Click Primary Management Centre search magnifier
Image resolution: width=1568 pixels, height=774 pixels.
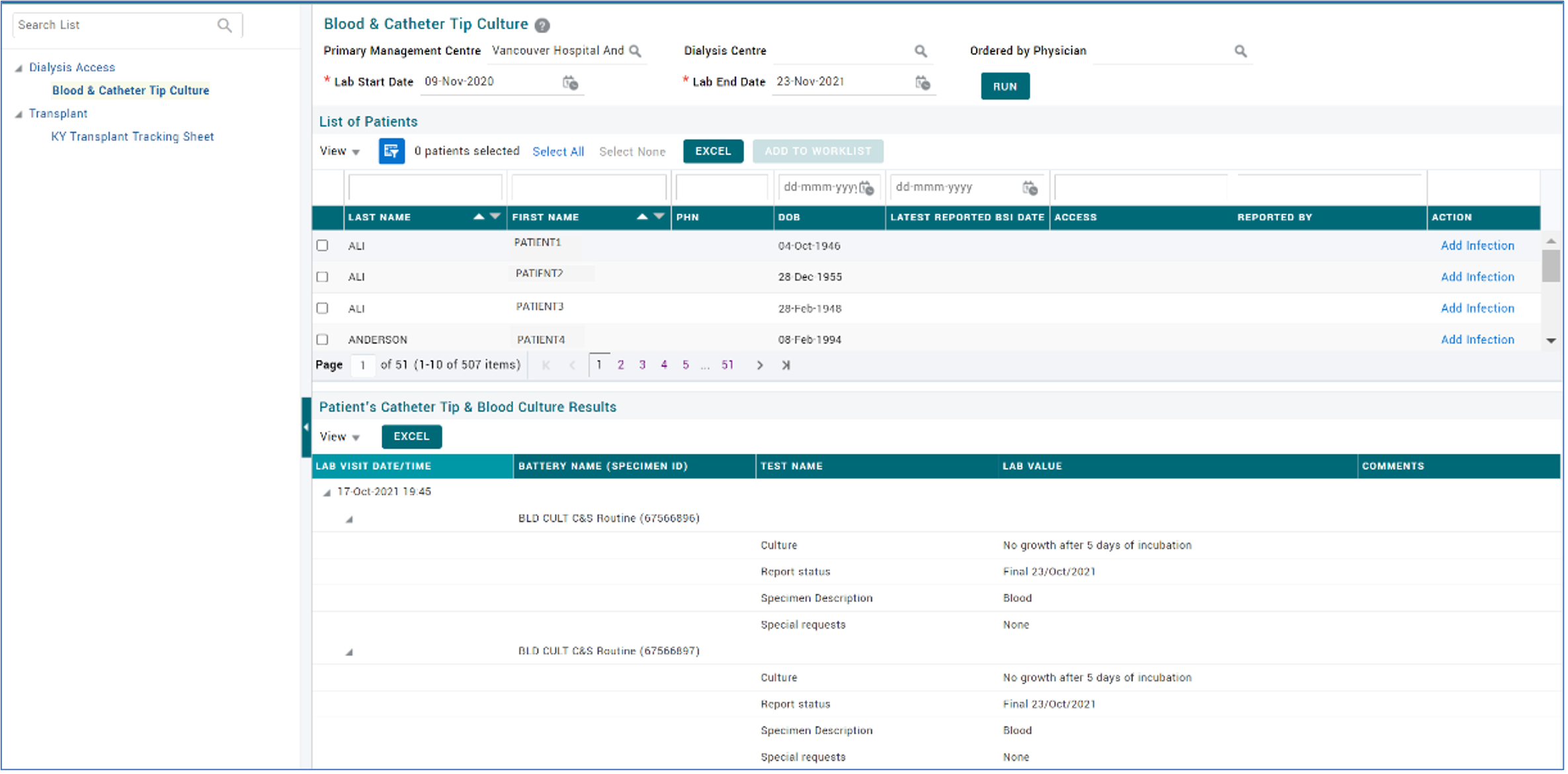[x=636, y=51]
